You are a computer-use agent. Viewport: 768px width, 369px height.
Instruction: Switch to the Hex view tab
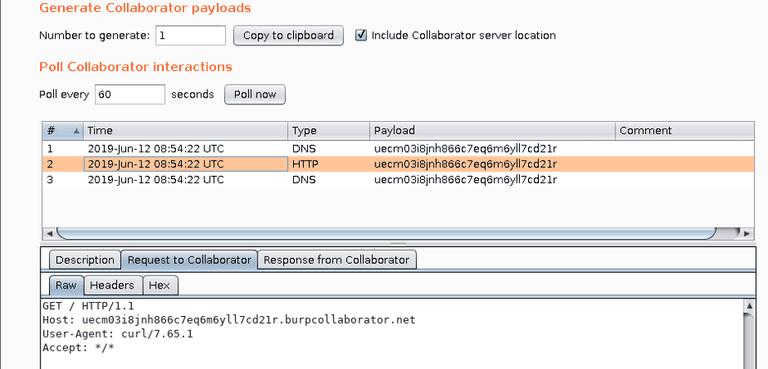pos(160,285)
